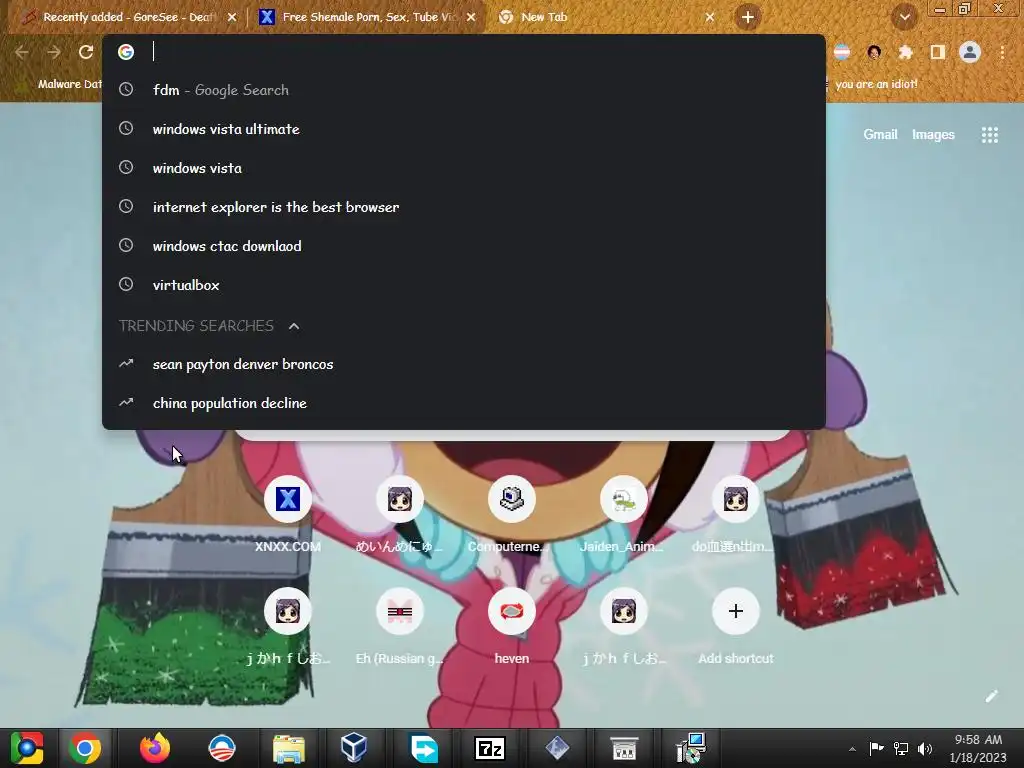1024x768 pixels.
Task: Switch to the Recently added GoreSee tab
Action: [x=128, y=17]
